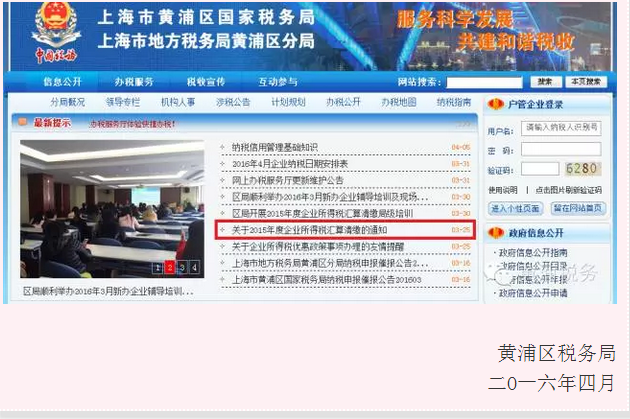Open the 办税地图 submenu link
The height and width of the screenshot is (419, 630).
(x=399, y=102)
